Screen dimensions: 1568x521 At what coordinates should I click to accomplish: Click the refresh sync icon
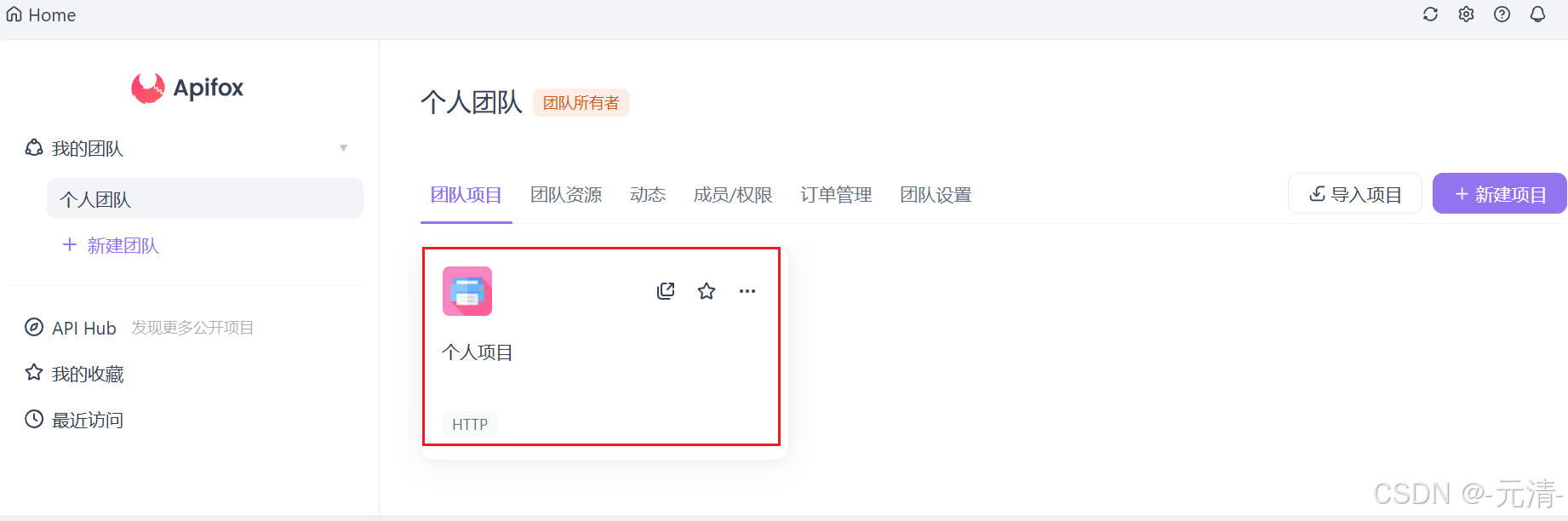click(1430, 14)
